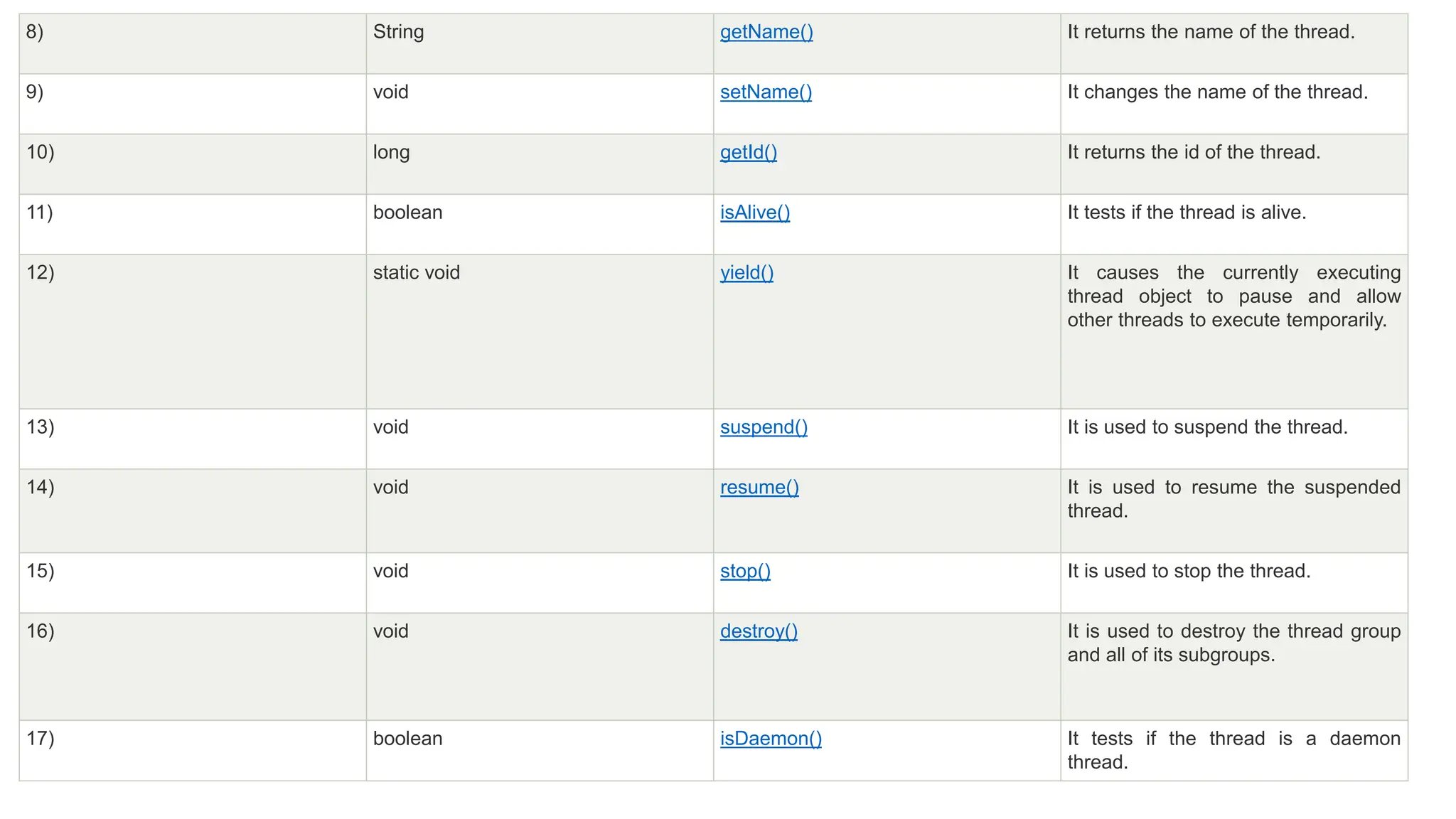This screenshot has width=1456, height=819.
Task: Select description 'It tests if the thread is alive.'
Action: point(1187,213)
